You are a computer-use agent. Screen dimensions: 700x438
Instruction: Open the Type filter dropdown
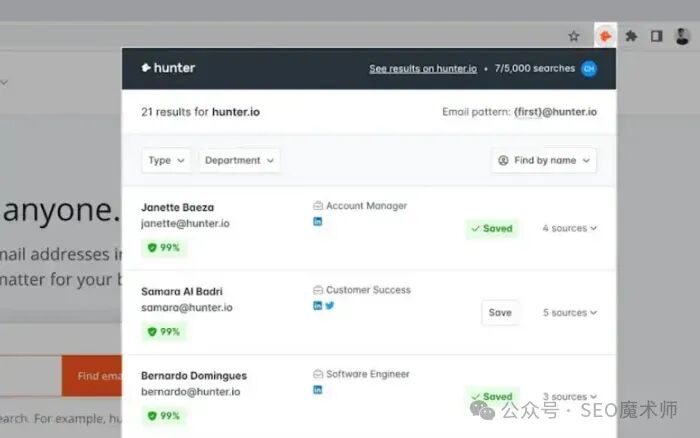point(167,160)
